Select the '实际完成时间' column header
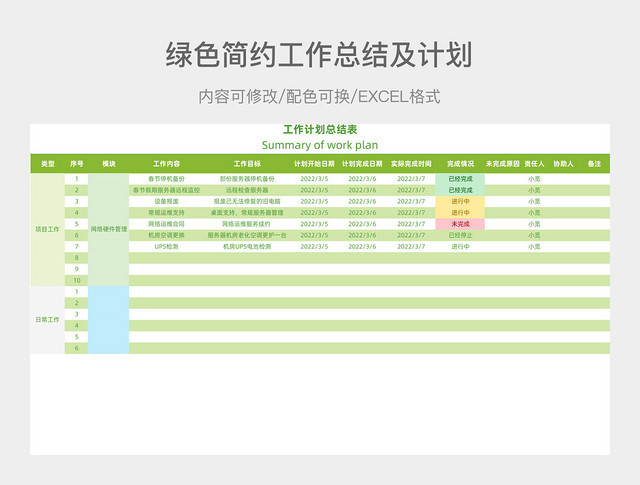This screenshot has height=485, width=640. 411,164
